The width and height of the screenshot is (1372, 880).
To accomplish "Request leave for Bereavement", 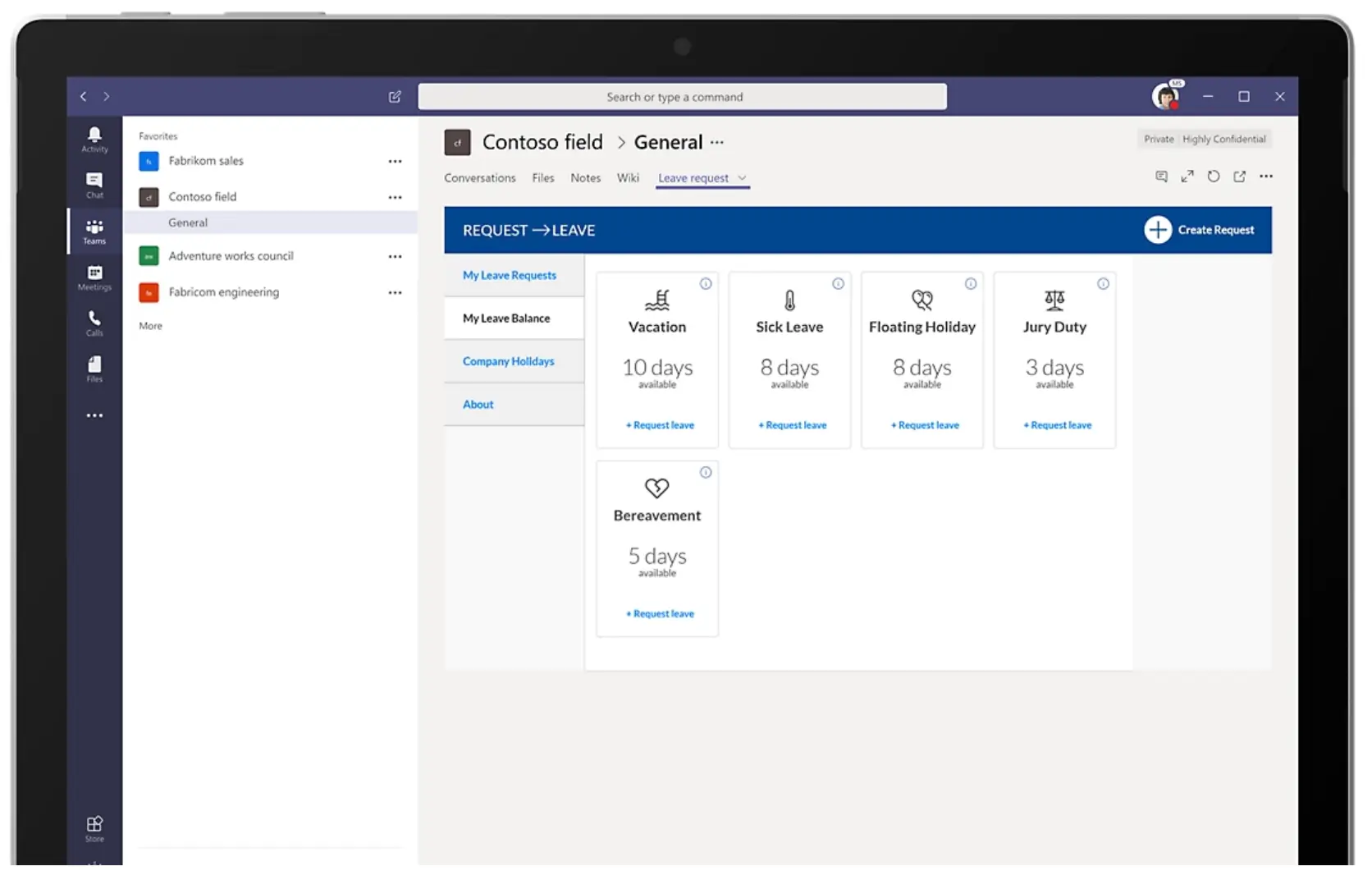I will (x=660, y=614).
